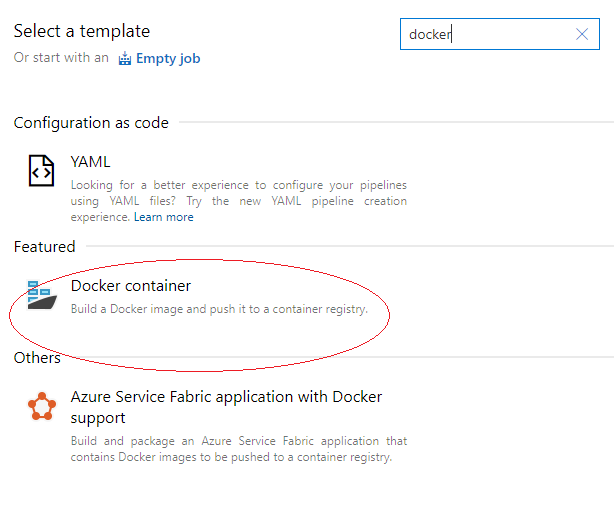
Task: Select the Docker container template title
Action: click(x=131, y=286)
